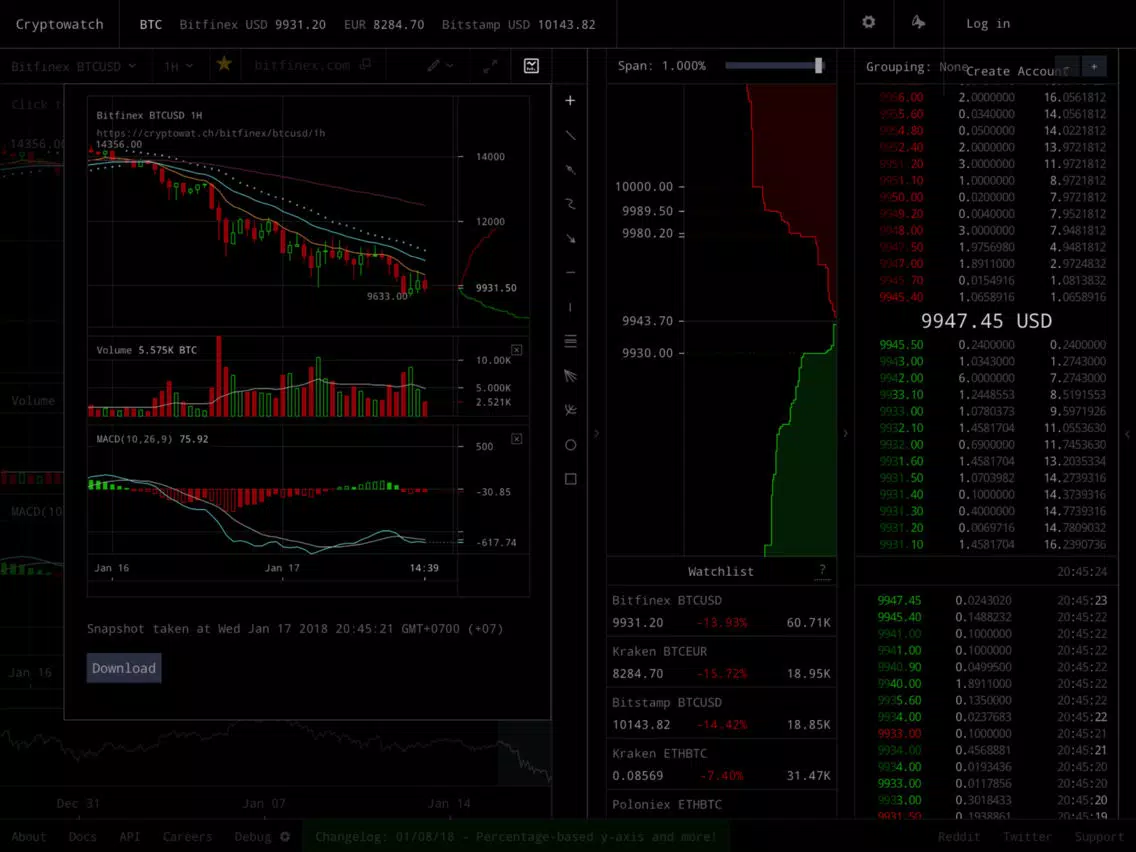1136x852 pixels.
Task: Open EUR 8284.70 ticker in top bar
Action: tap(384, 25)
